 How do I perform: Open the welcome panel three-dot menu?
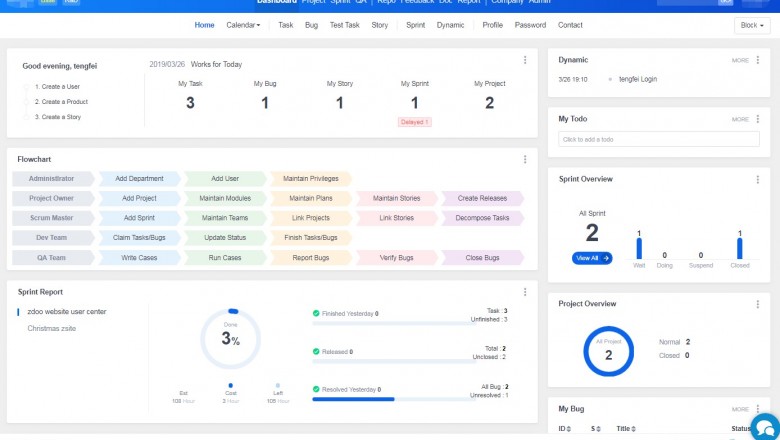525,60
